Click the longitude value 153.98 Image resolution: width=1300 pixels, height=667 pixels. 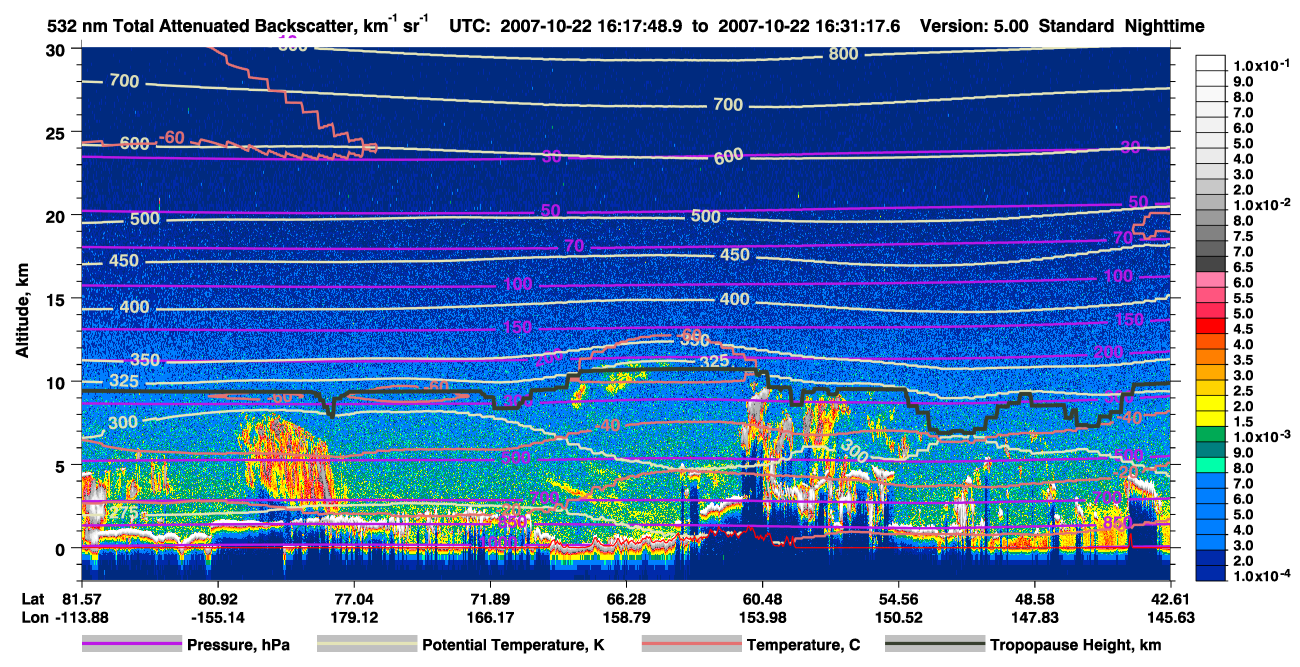coord(762,616)
